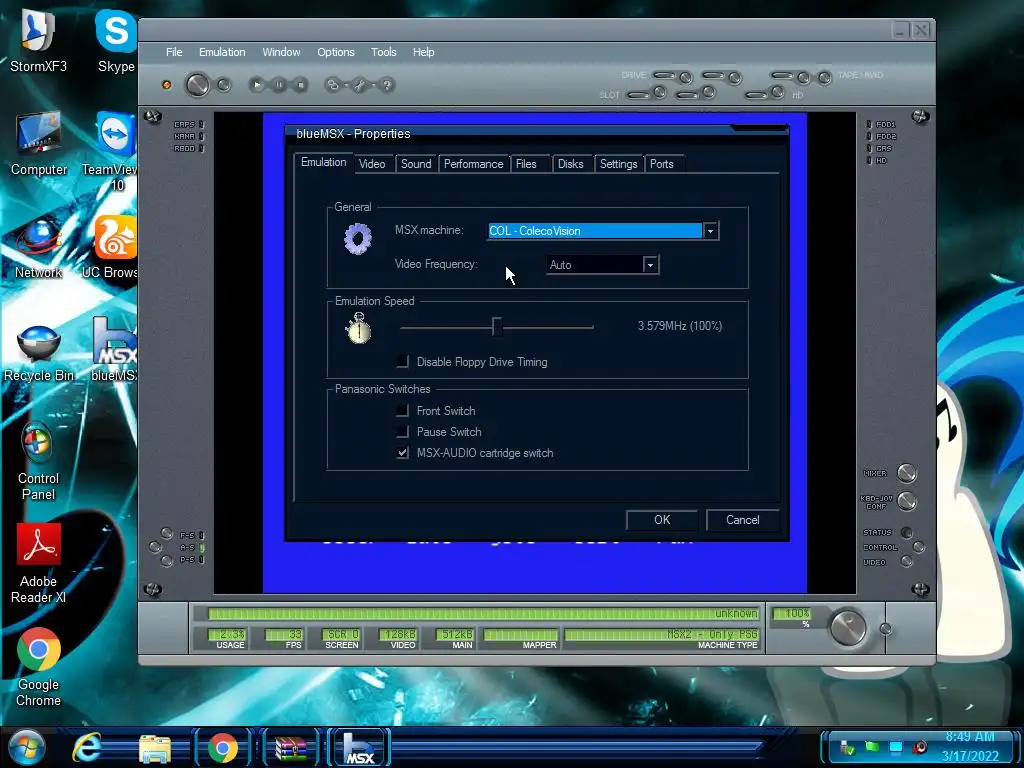1024x768 pixels.
Task: Open Google Chrome desktop icon
Action: [39, 667]
